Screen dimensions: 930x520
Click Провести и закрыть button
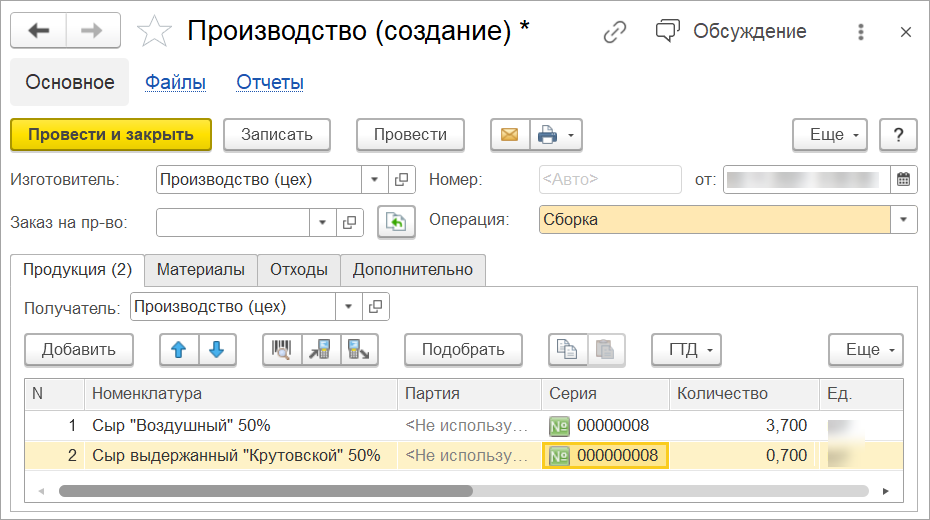tap(111, 135)
